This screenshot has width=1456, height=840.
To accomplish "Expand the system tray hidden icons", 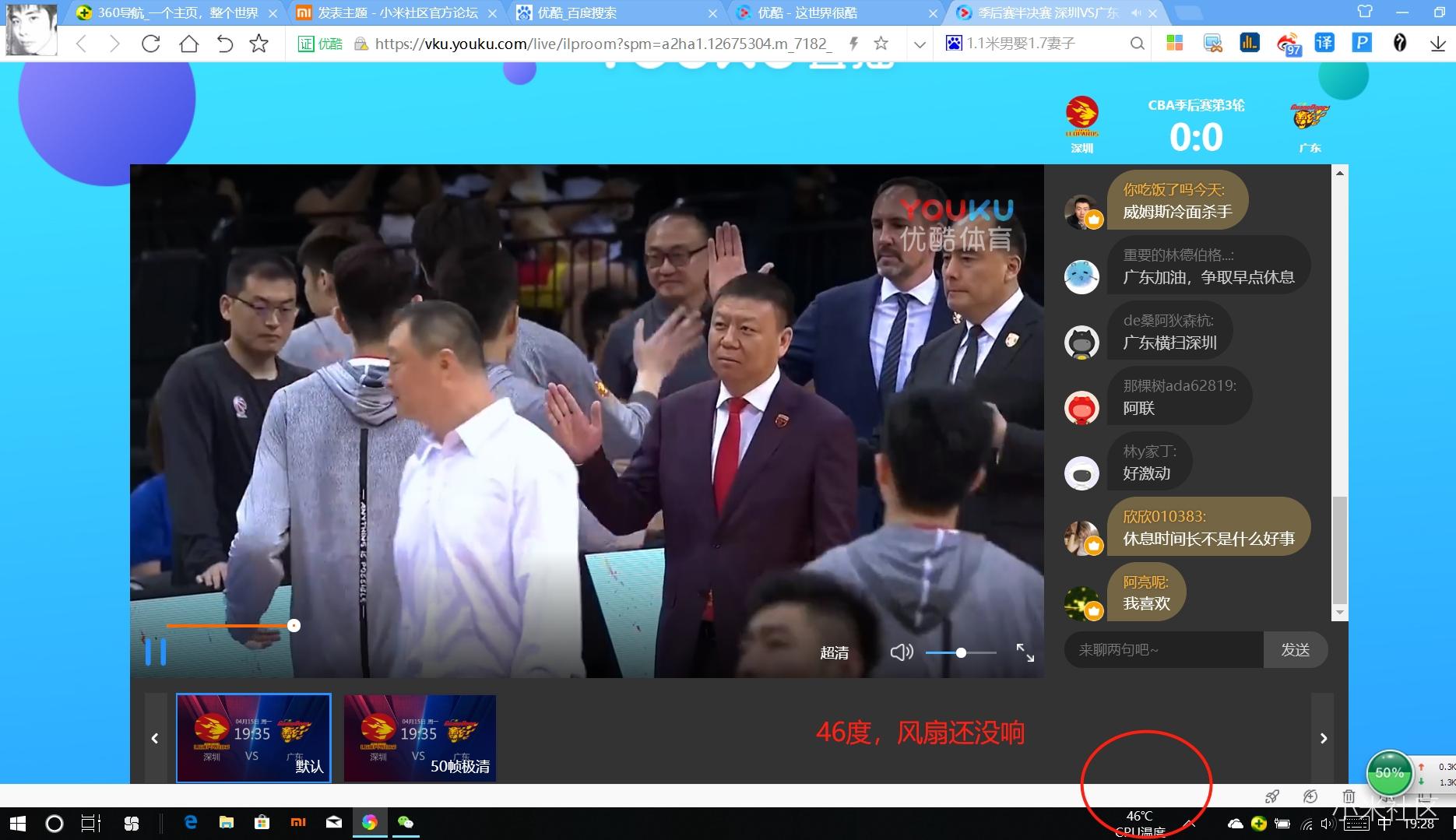I will (1190, 823).
